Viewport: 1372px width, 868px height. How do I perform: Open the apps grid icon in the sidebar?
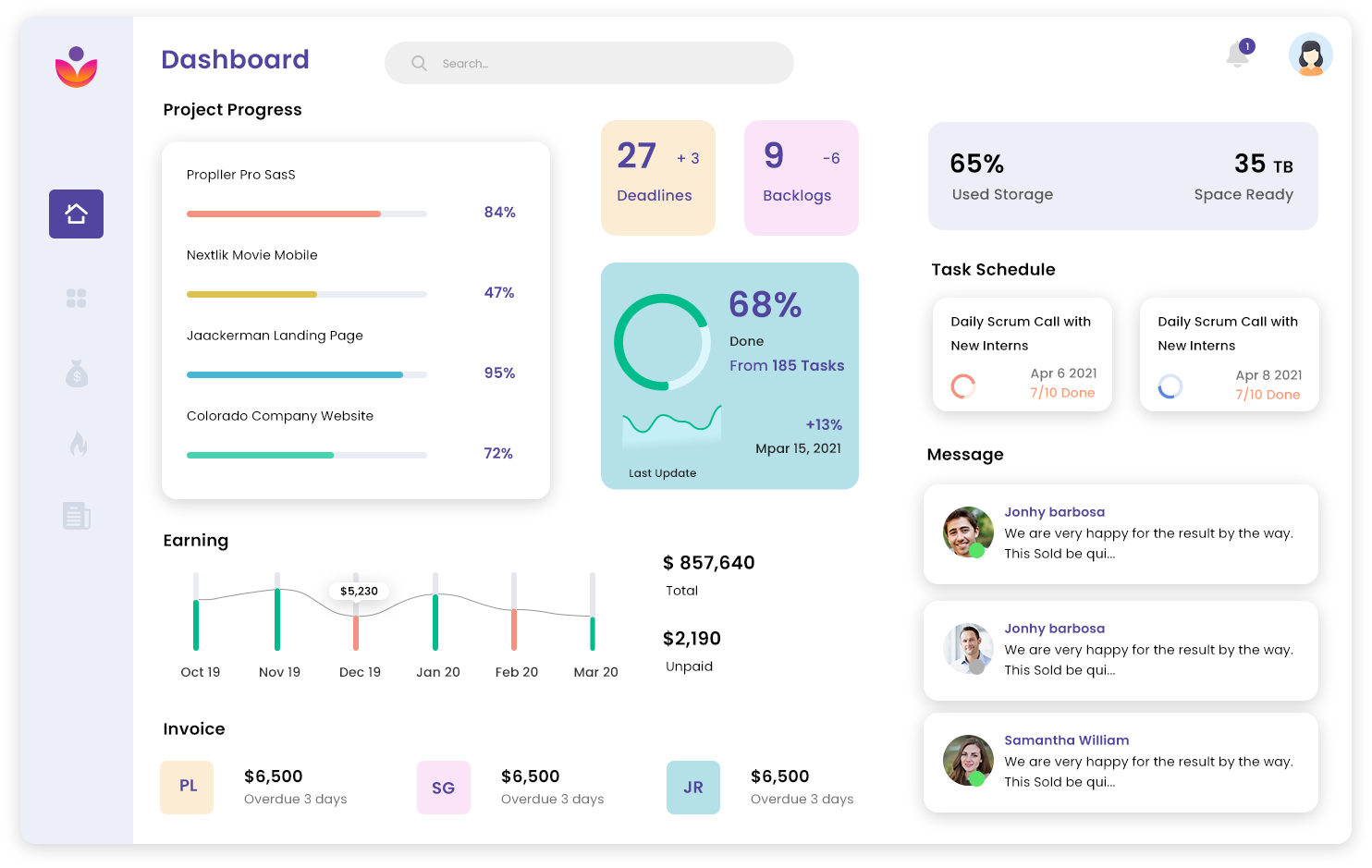76,297
